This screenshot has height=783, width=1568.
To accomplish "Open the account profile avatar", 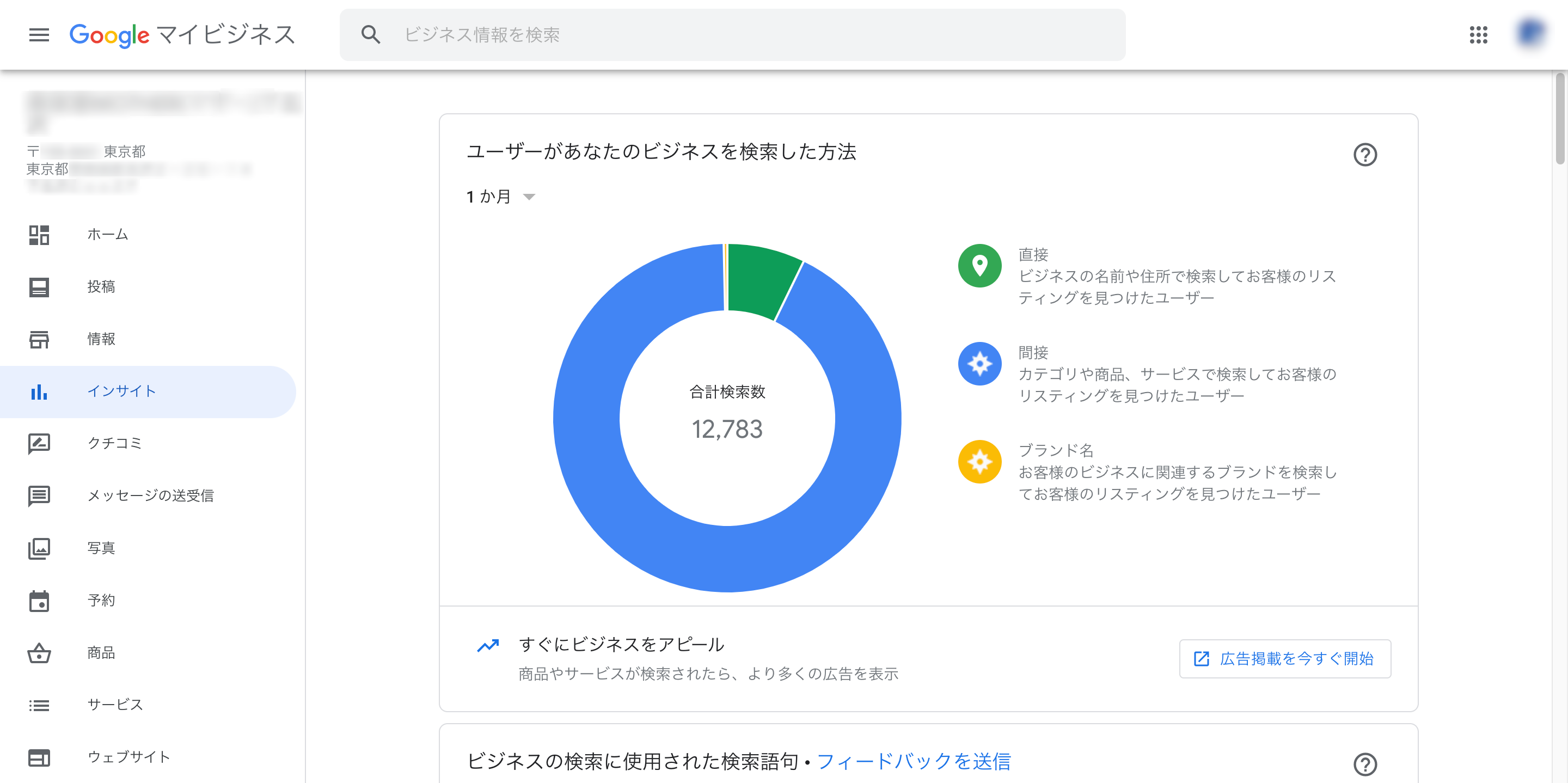I will (1530, 34).
